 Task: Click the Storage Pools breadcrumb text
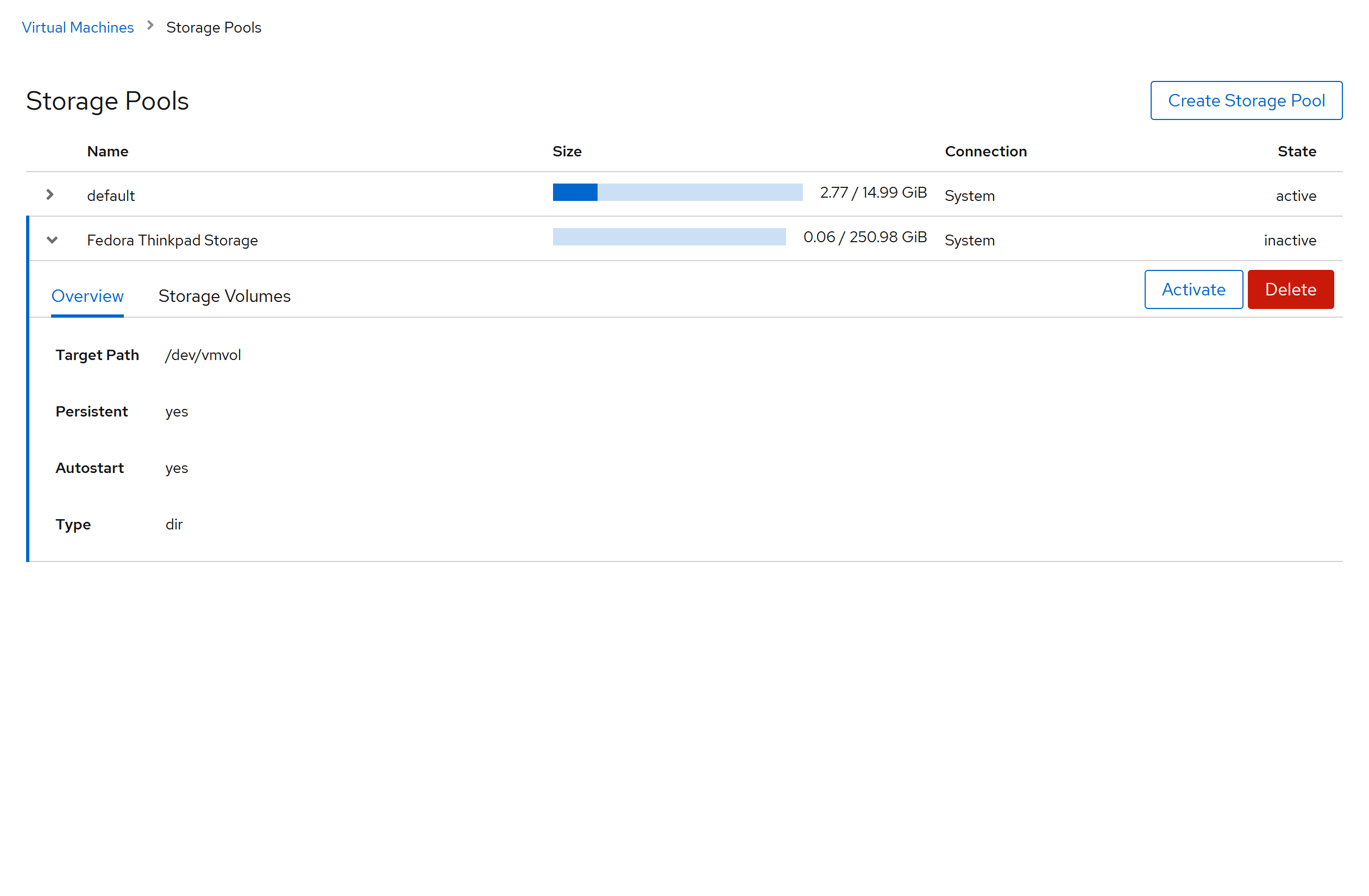[x=213, y=27]
